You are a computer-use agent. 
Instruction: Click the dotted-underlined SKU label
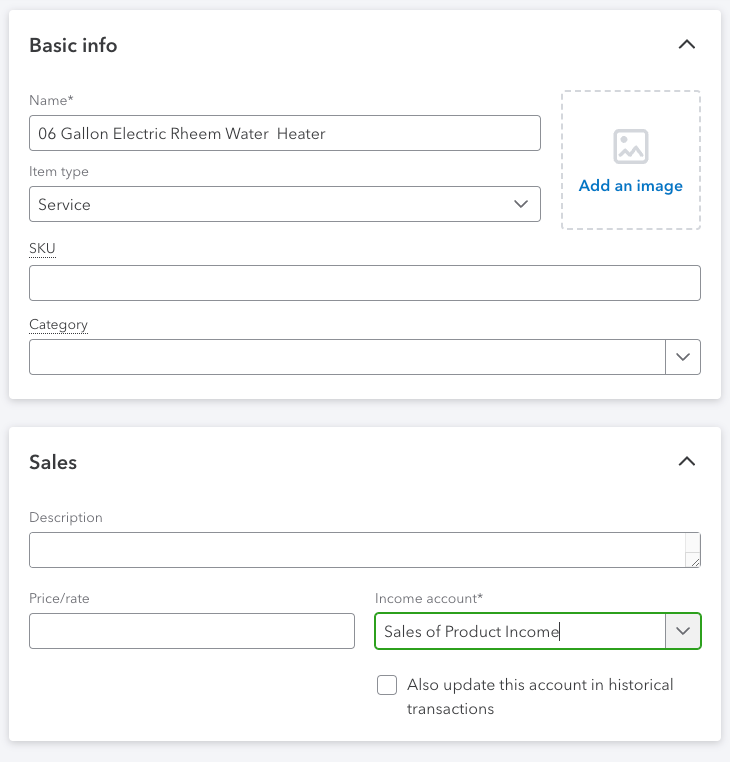coord(42,248)
